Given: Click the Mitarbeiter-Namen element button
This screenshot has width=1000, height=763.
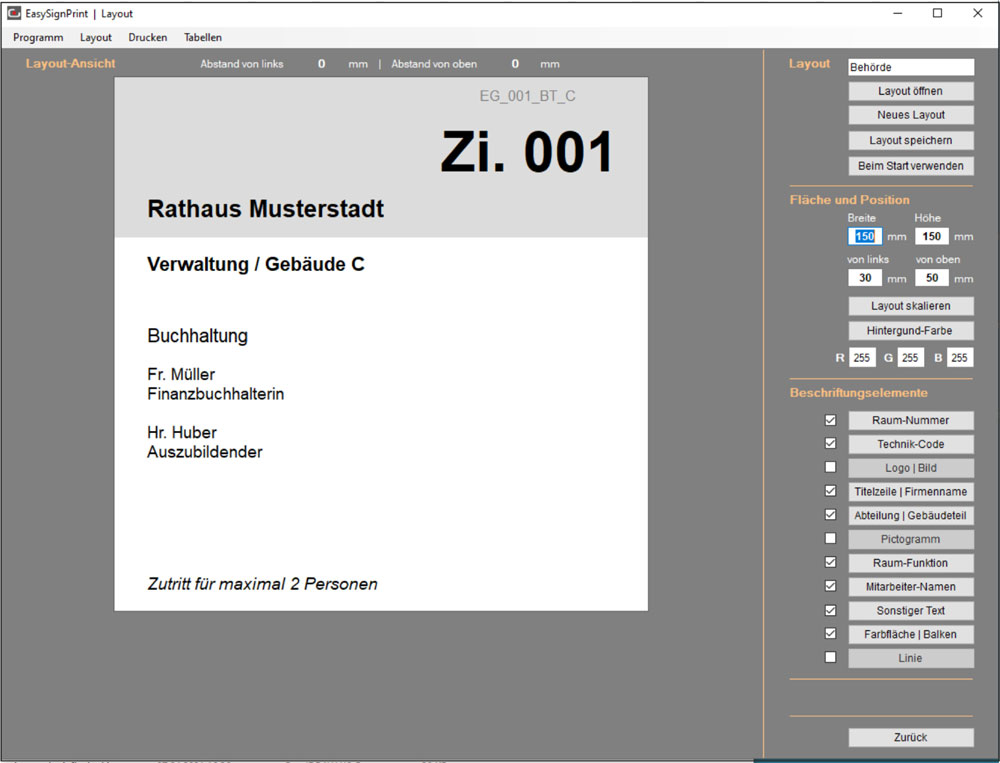Looking at the screenshot, I should point(910,587).
